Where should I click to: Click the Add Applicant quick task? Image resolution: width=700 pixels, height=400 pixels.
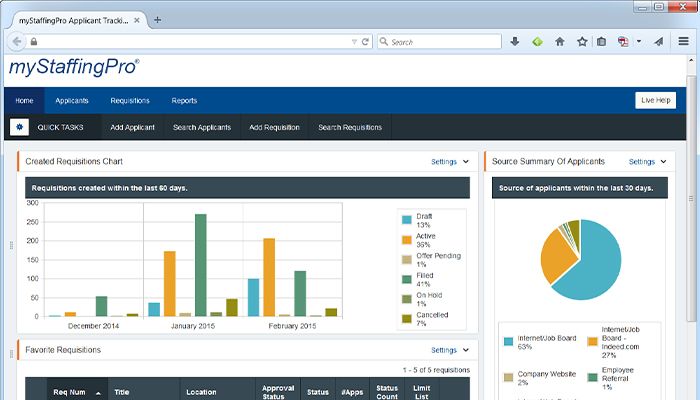tap(132, 127)
